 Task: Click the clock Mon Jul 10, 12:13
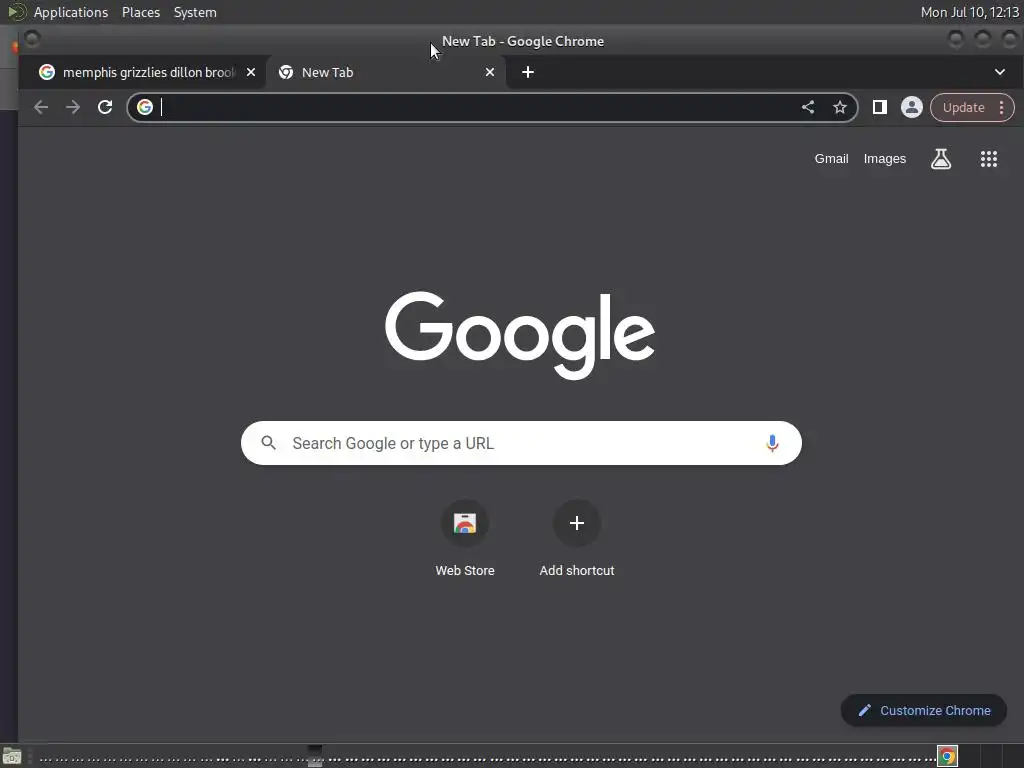tap(969, 12)
